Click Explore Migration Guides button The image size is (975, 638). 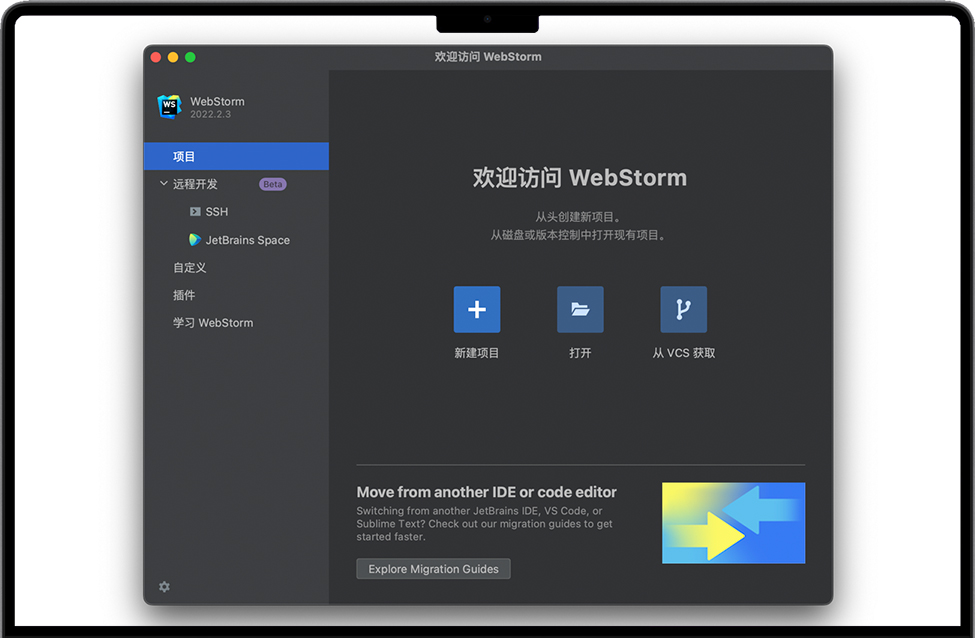433,569
